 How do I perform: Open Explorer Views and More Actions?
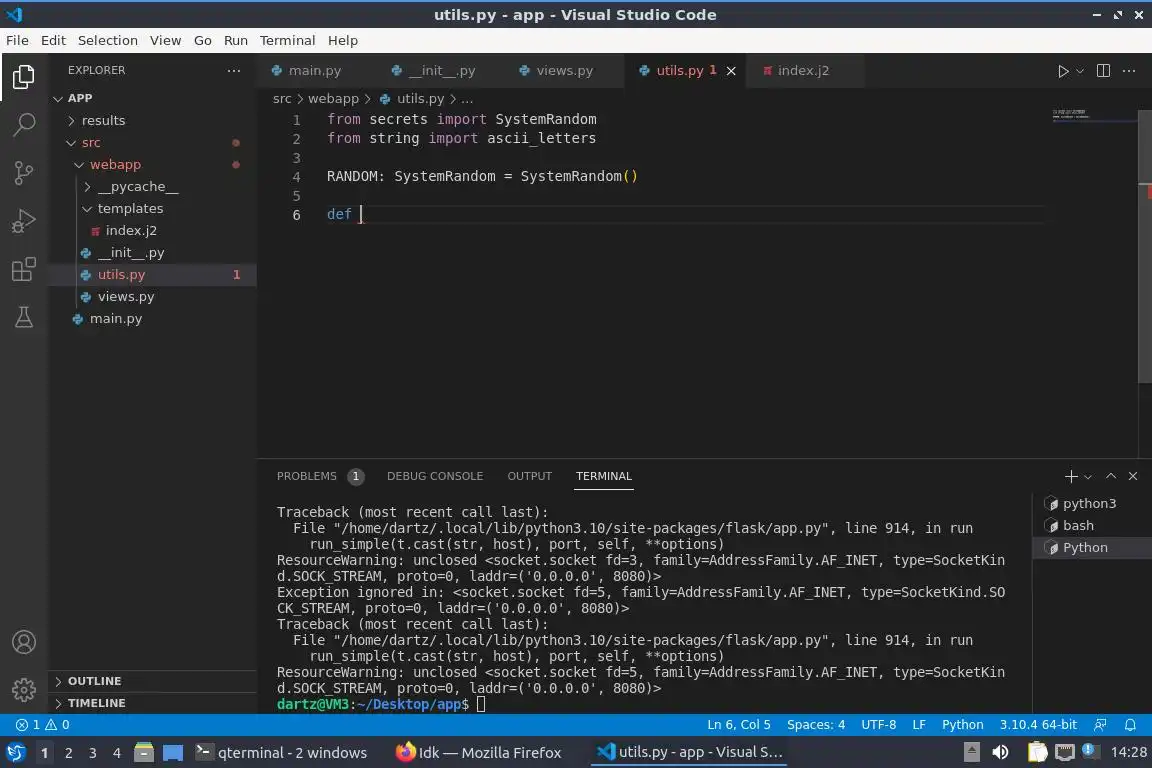coord(234,71)
